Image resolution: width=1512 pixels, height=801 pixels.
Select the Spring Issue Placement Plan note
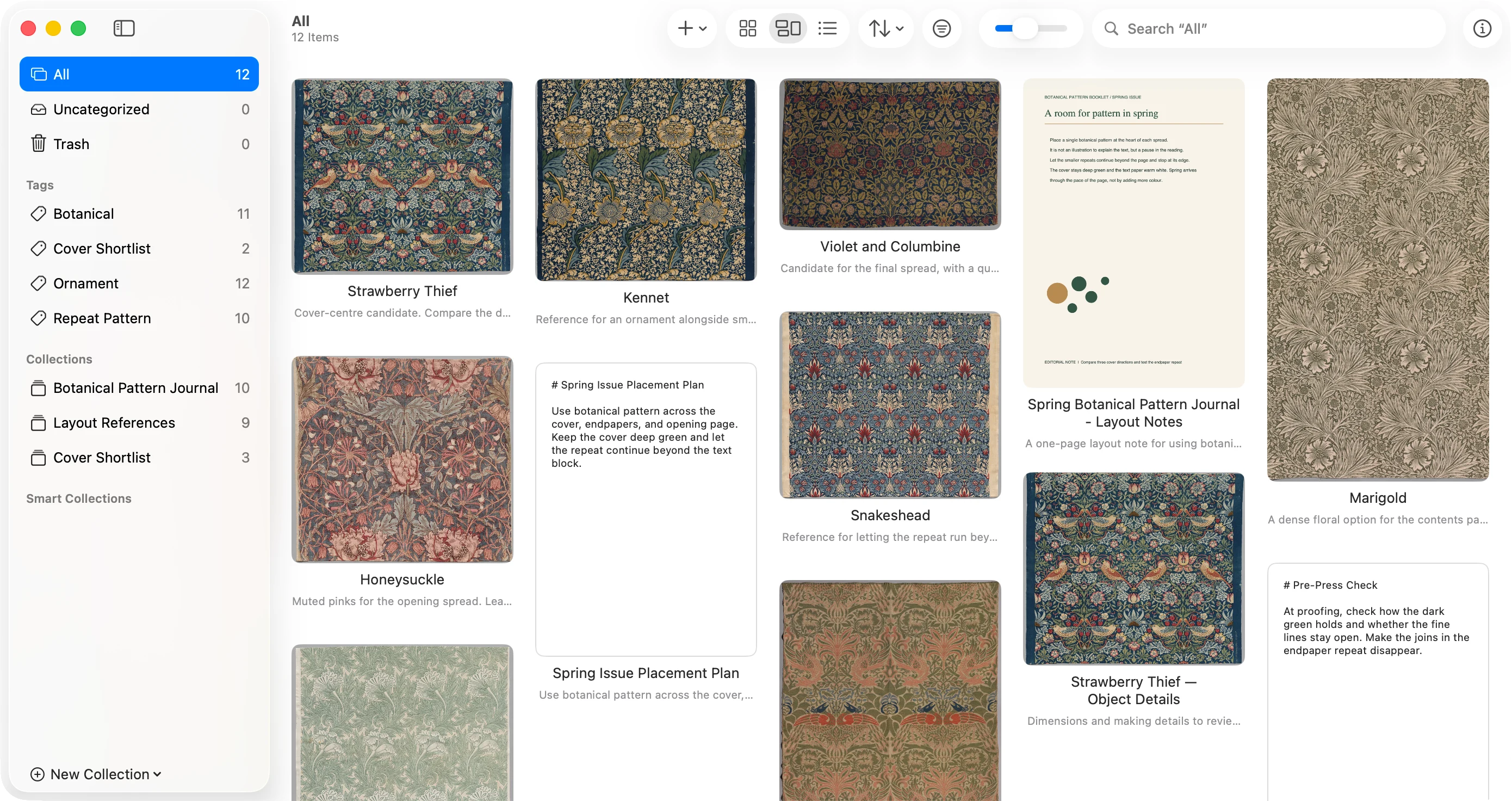pos(646,509)
